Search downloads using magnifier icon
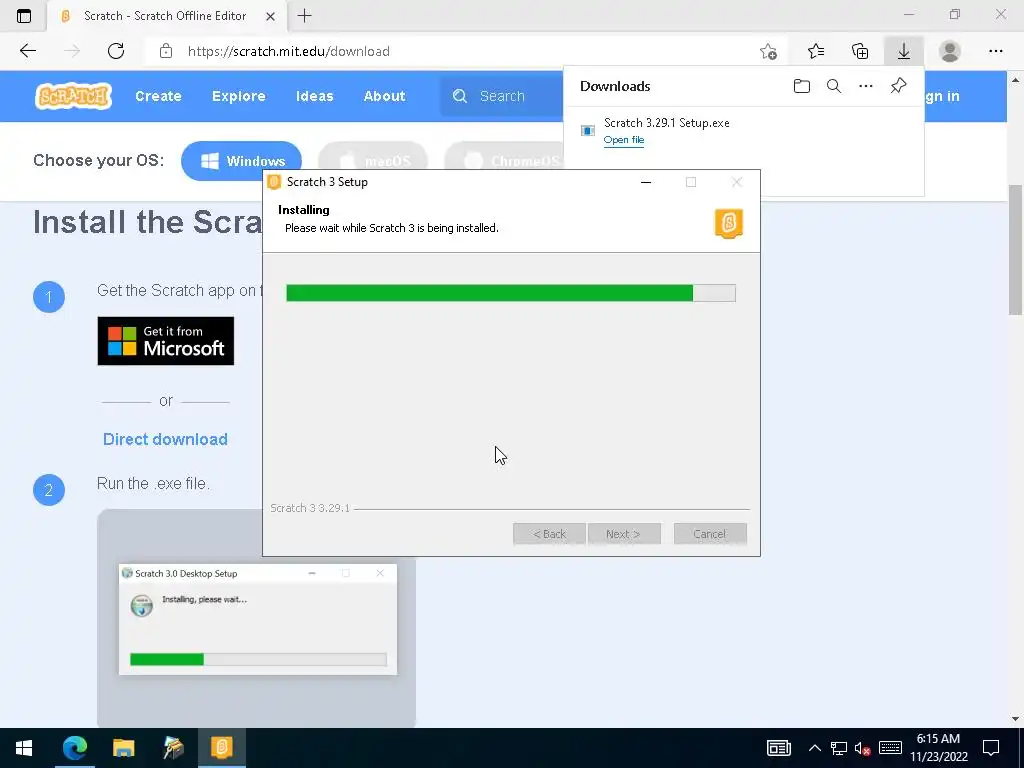 (833, 86)
